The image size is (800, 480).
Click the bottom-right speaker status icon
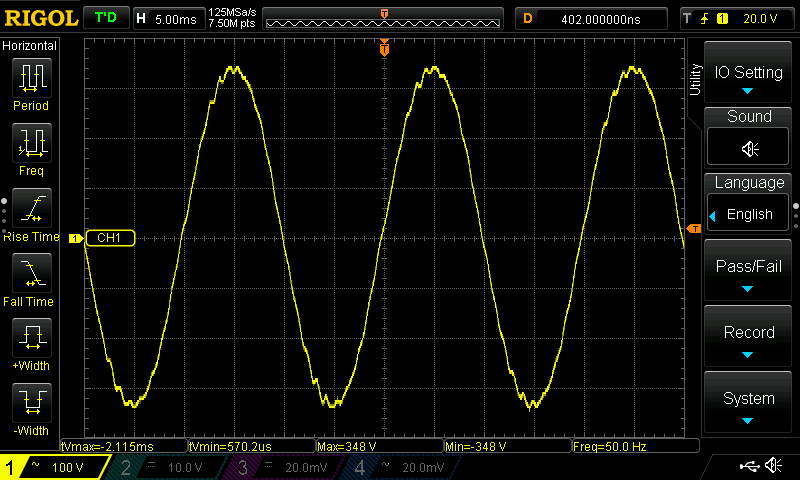click(x=773, y=466)
